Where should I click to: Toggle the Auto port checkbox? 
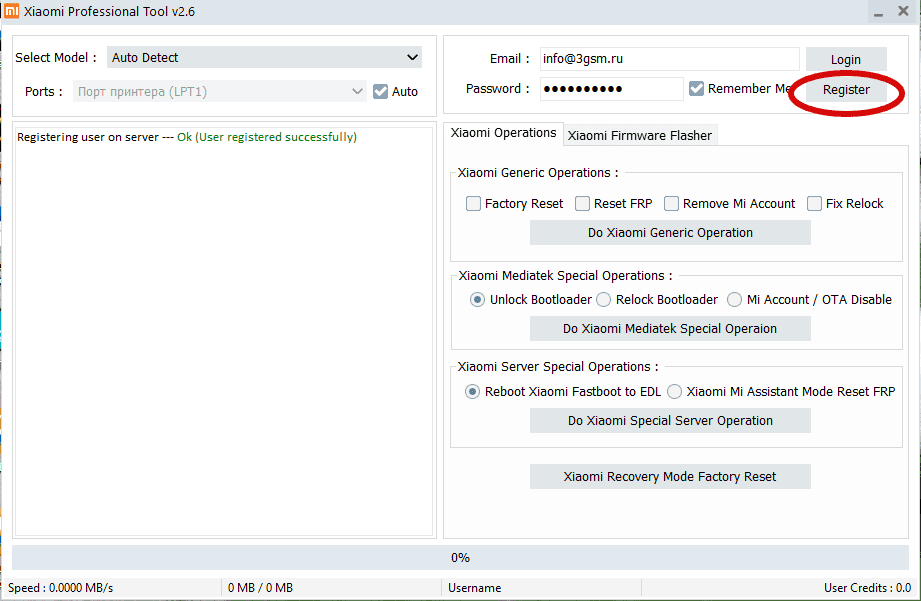point(380,92)
